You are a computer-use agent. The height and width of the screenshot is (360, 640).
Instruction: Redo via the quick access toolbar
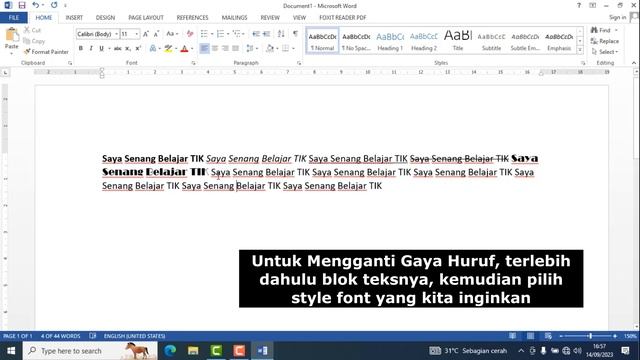click(54, 5)
